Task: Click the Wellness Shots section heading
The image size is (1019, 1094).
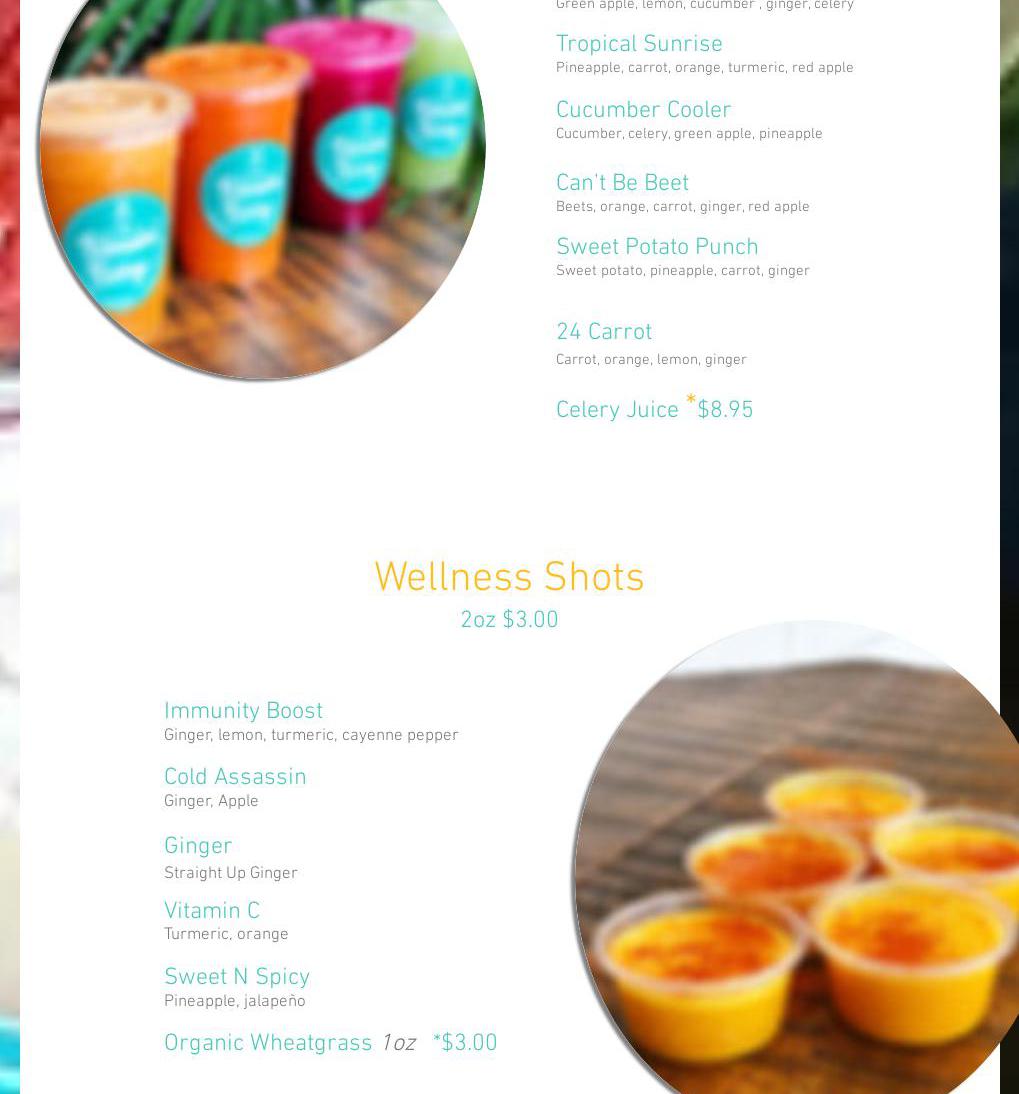Action: click(x=509, y=577)
